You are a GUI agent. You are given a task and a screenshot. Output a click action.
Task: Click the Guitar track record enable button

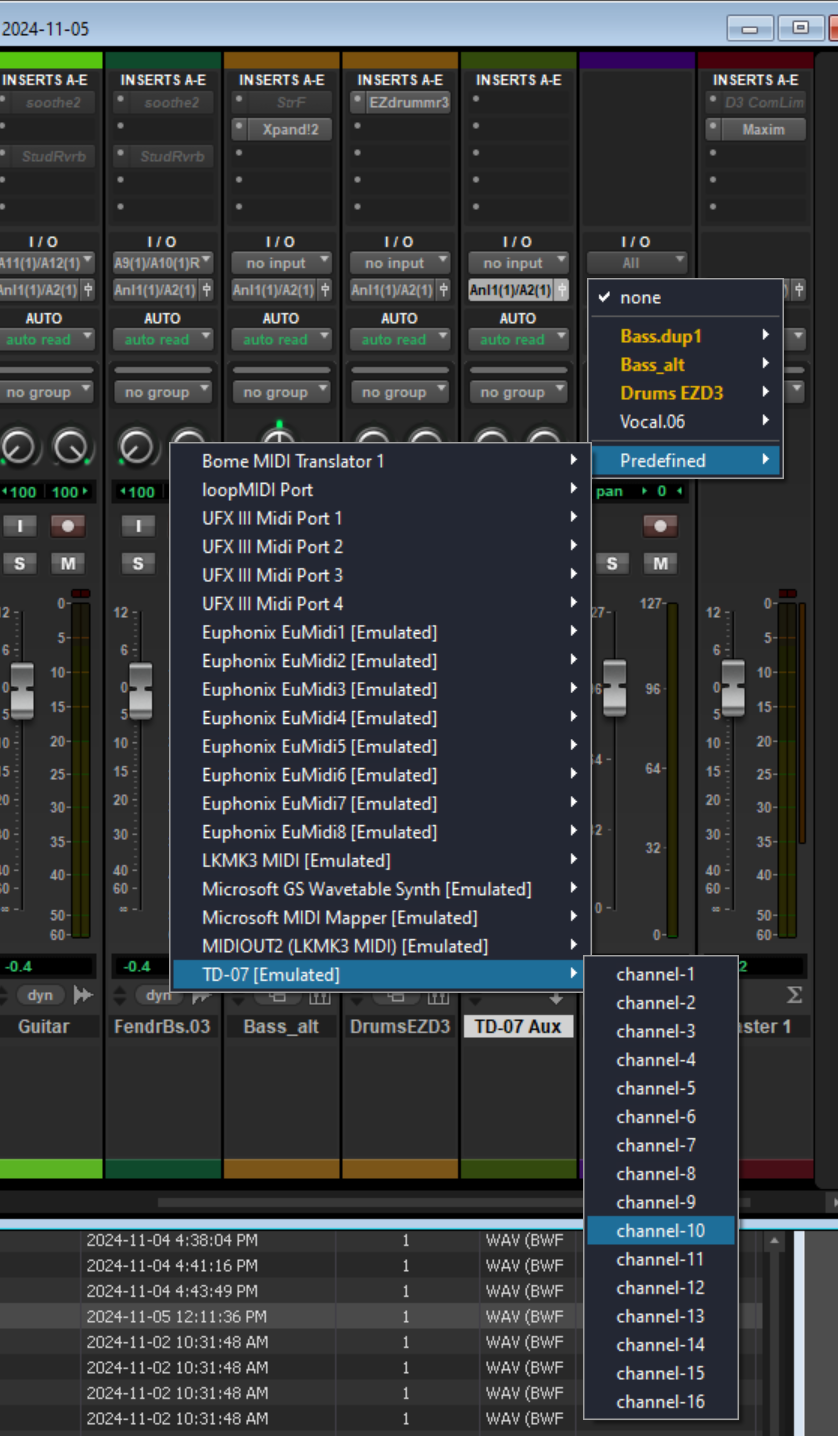click(x=67, y=526)
